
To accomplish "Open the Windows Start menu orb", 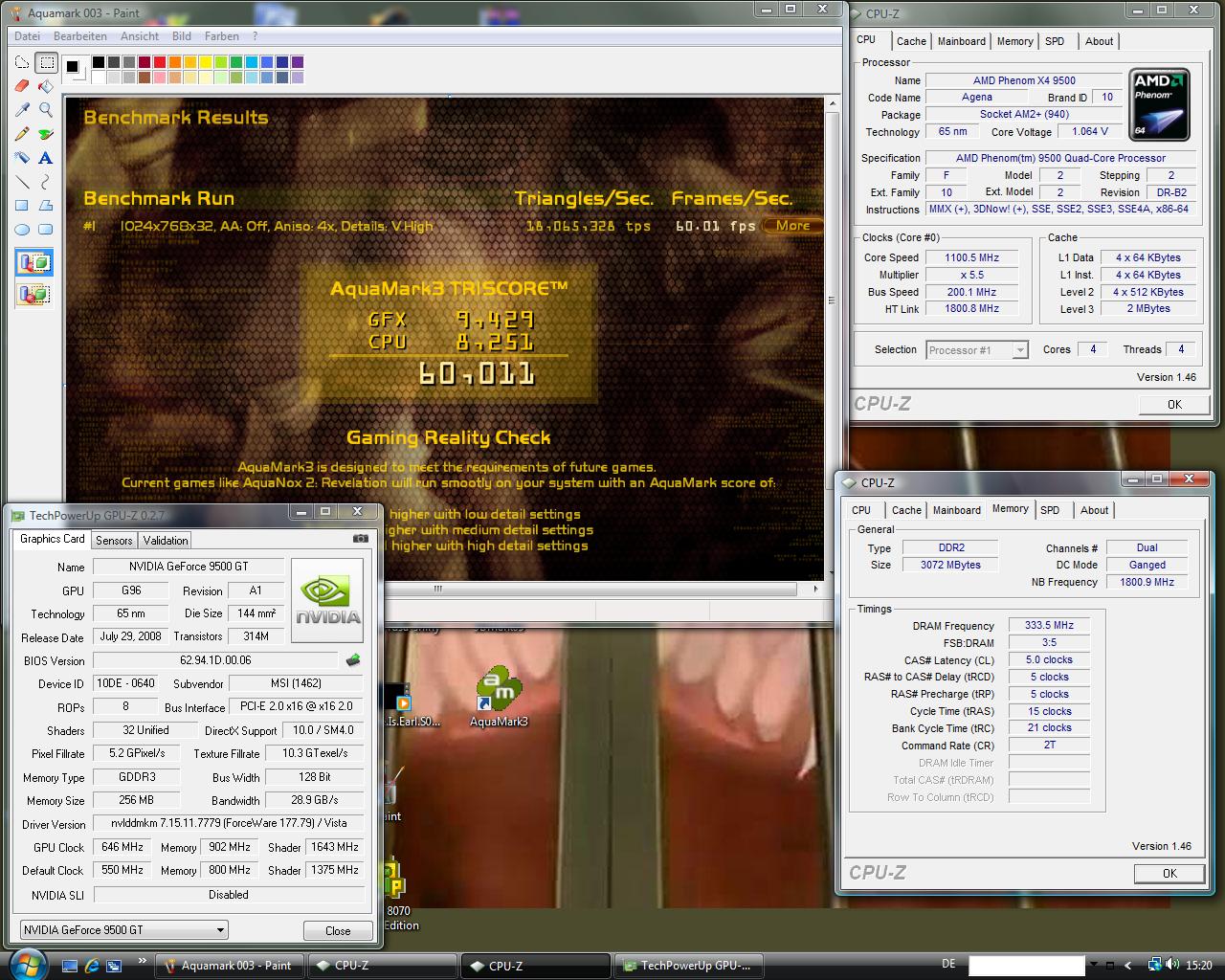I will 27,965.
